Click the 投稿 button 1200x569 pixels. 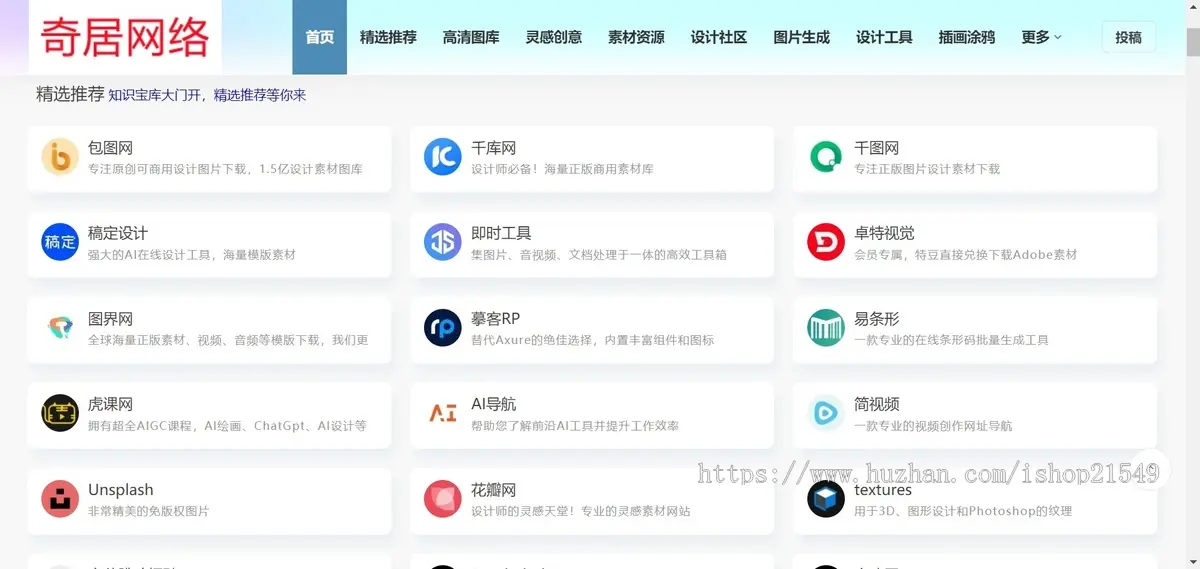click(1129, 37)
